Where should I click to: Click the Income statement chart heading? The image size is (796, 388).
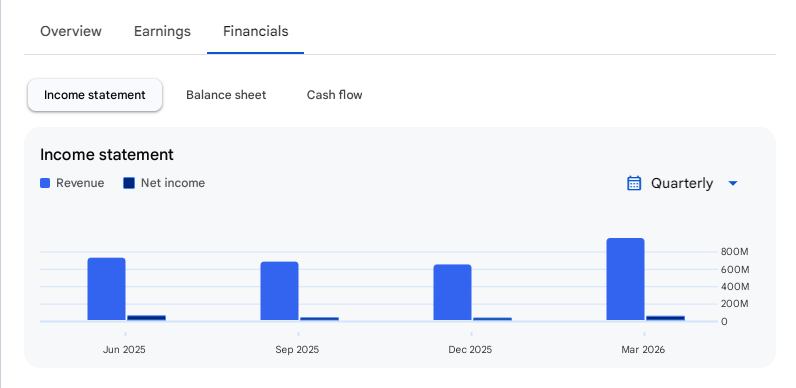[x=107, y=154]
